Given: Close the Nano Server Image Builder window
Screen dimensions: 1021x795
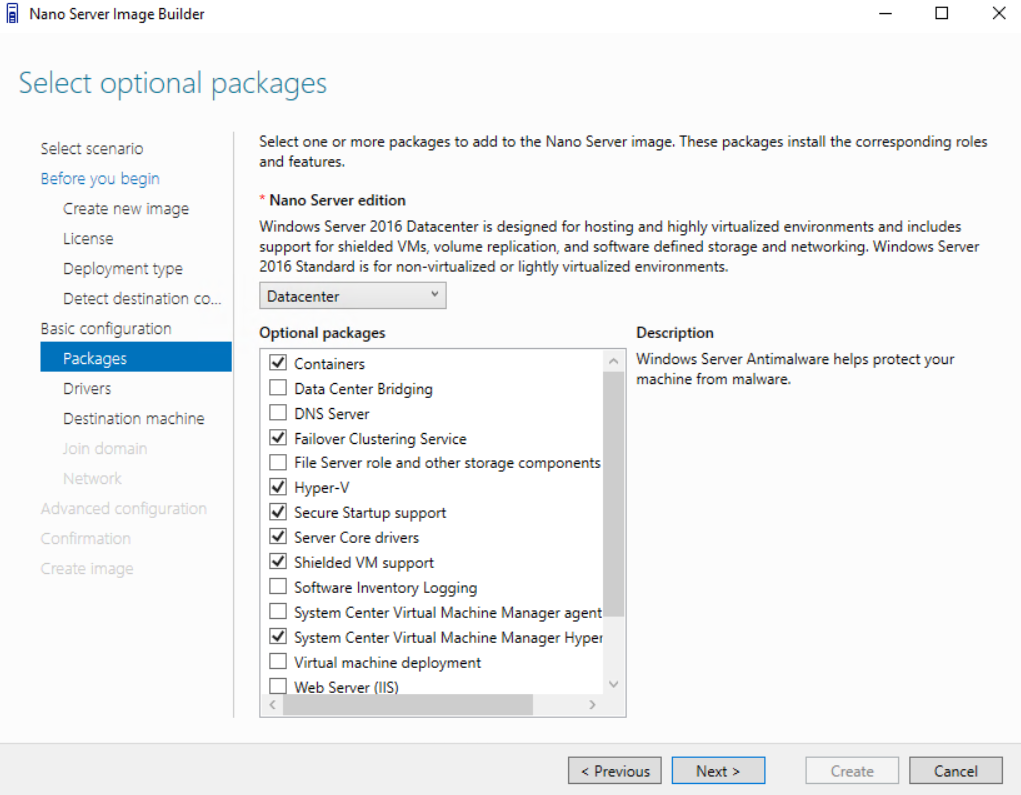Looking at the screenshot, I should 999,14.
